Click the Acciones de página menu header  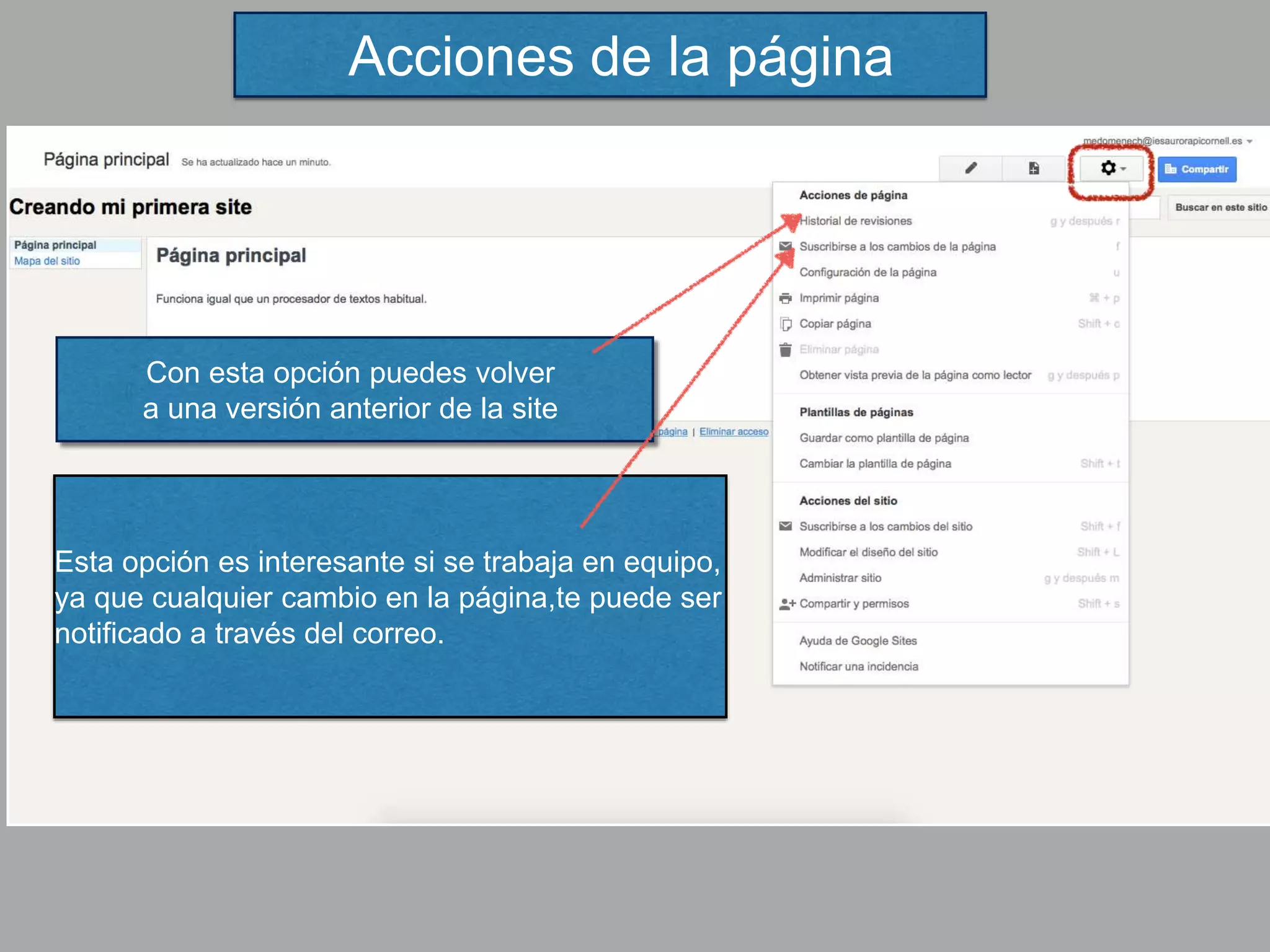click(853, 195)
